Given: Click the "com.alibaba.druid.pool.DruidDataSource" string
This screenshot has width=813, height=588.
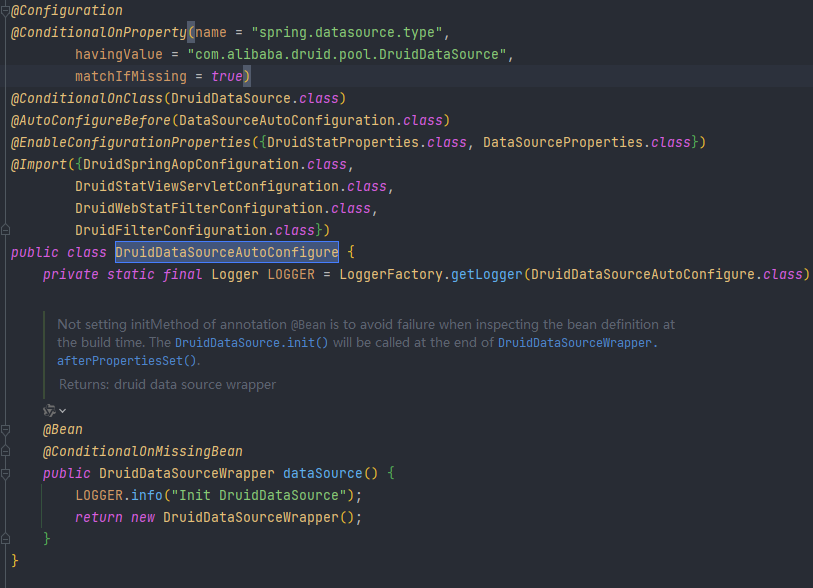Looking at the screenshot, I should tap(347, 54).
